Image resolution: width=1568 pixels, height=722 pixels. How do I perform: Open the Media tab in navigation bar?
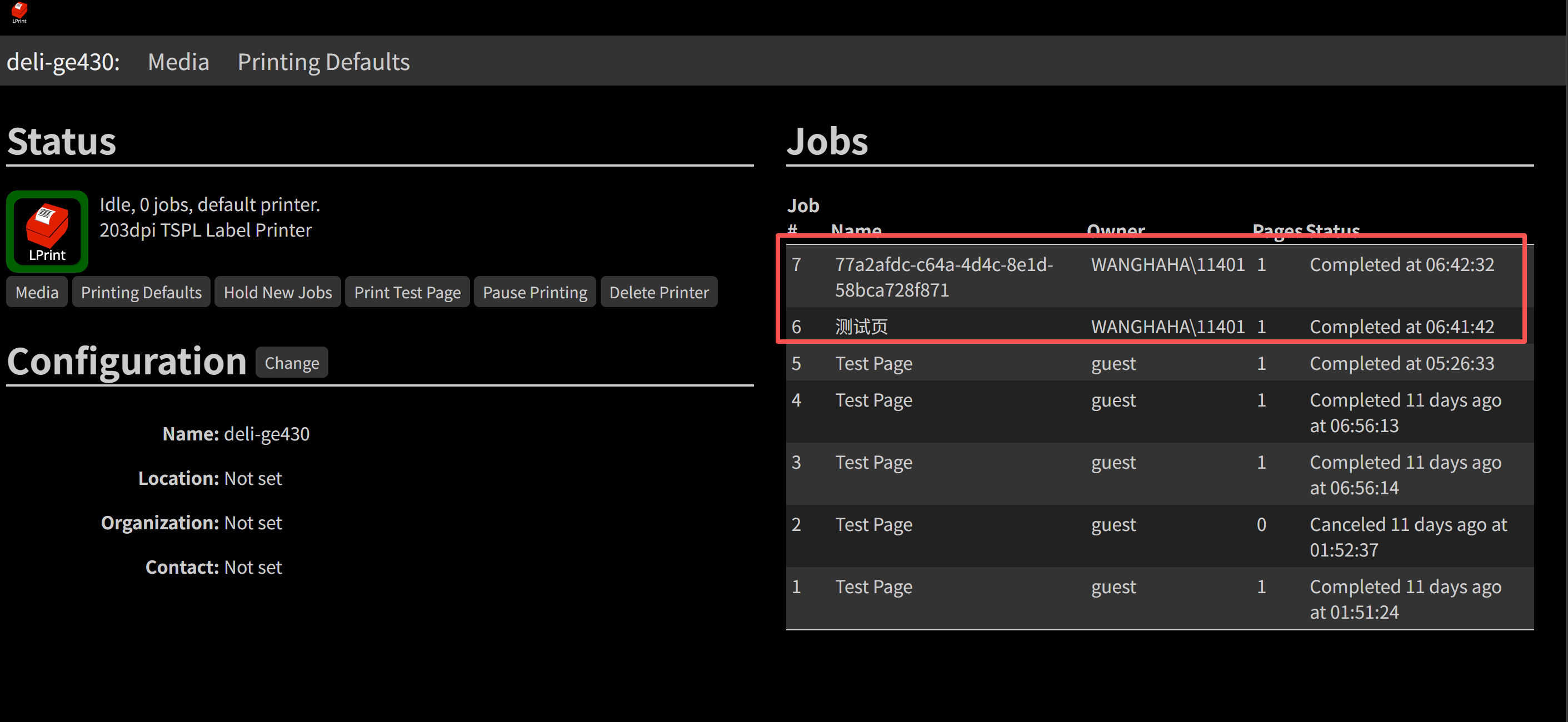[178, 62]
